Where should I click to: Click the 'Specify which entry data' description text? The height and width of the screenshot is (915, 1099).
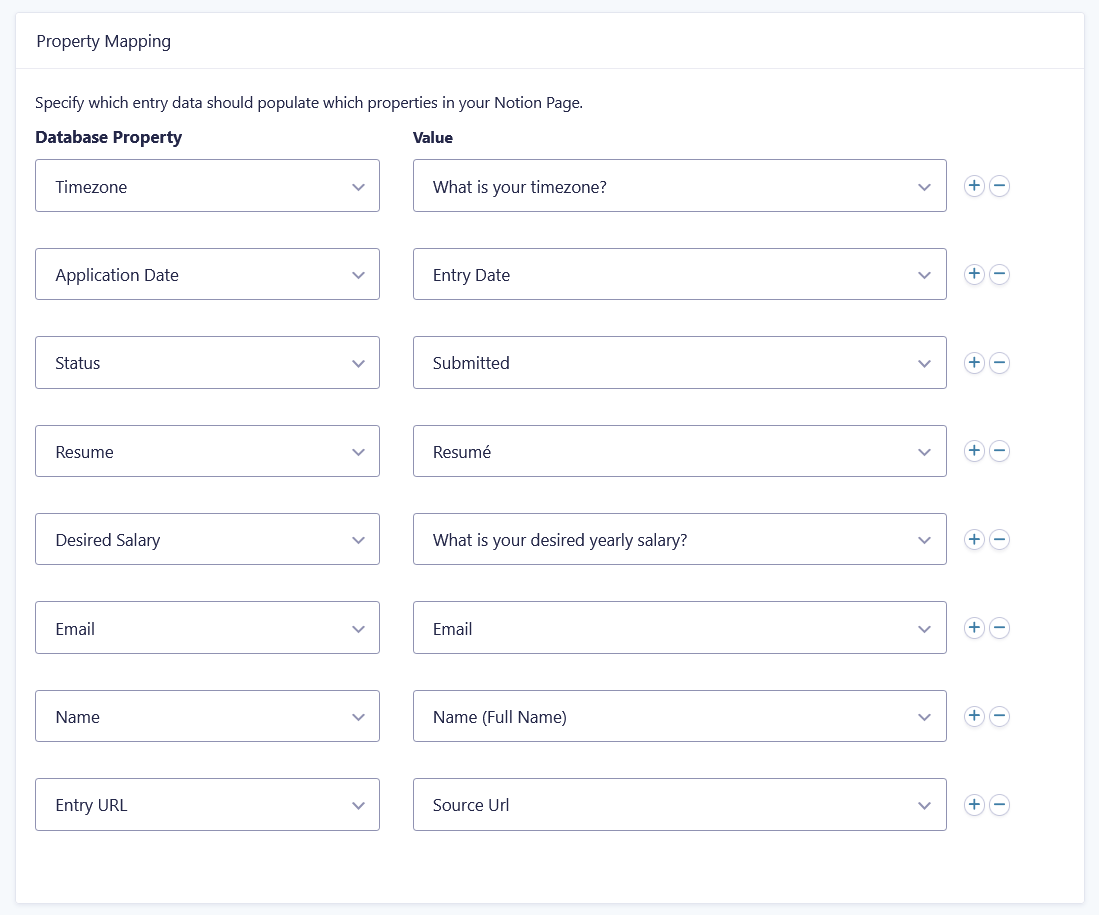click(309, 103)
